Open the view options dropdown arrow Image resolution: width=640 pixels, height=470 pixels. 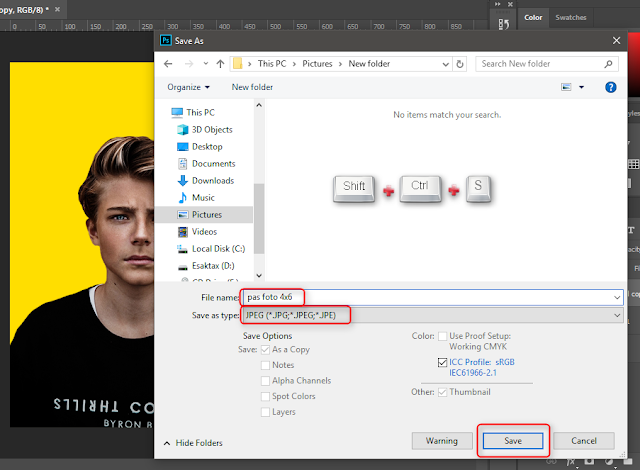coord(582,87)
